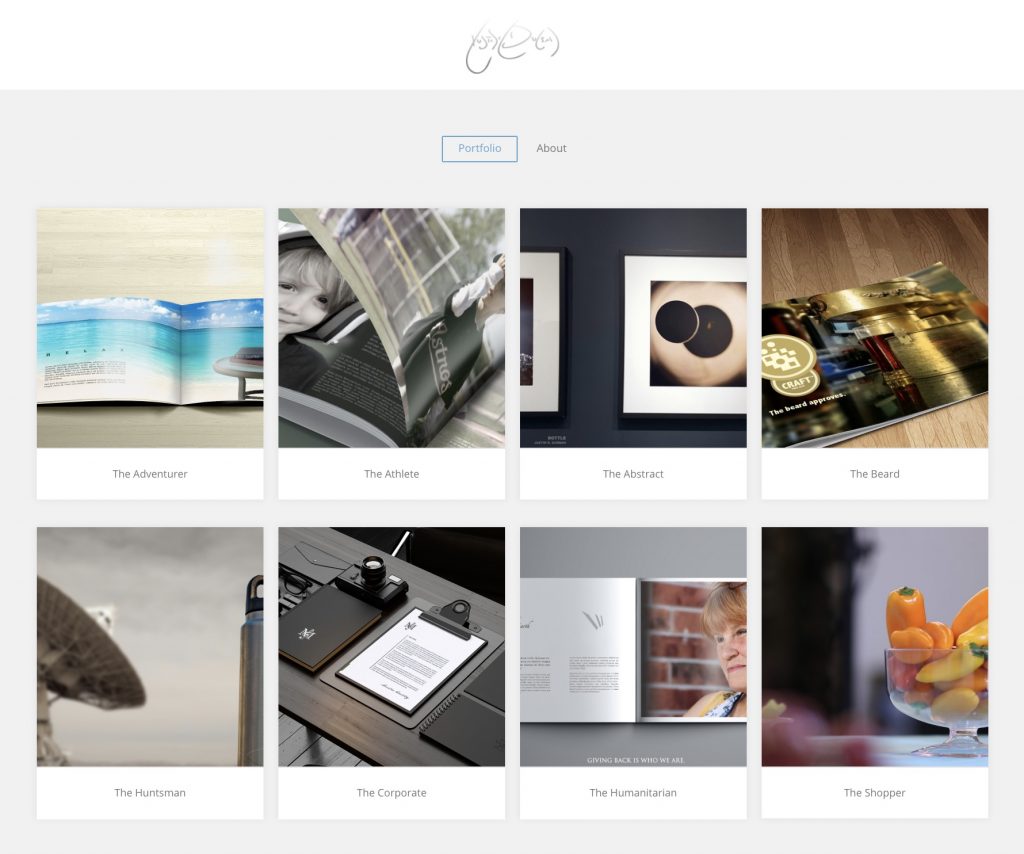This screenshot has width=1024, height=854.
Task: Open The Adventurer beach magazine thumbnail
Action: (150, 328)
